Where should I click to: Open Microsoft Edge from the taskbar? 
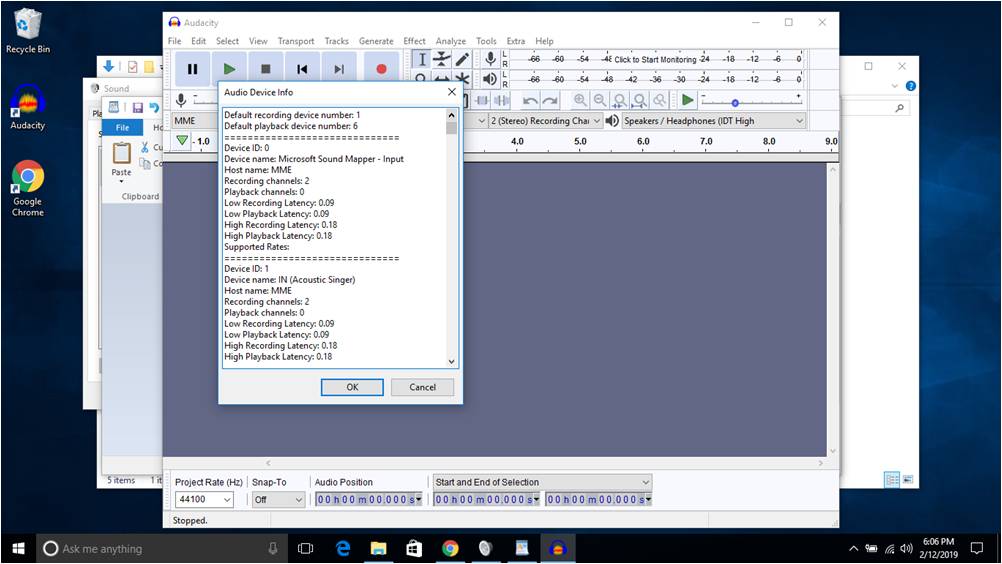343,549
